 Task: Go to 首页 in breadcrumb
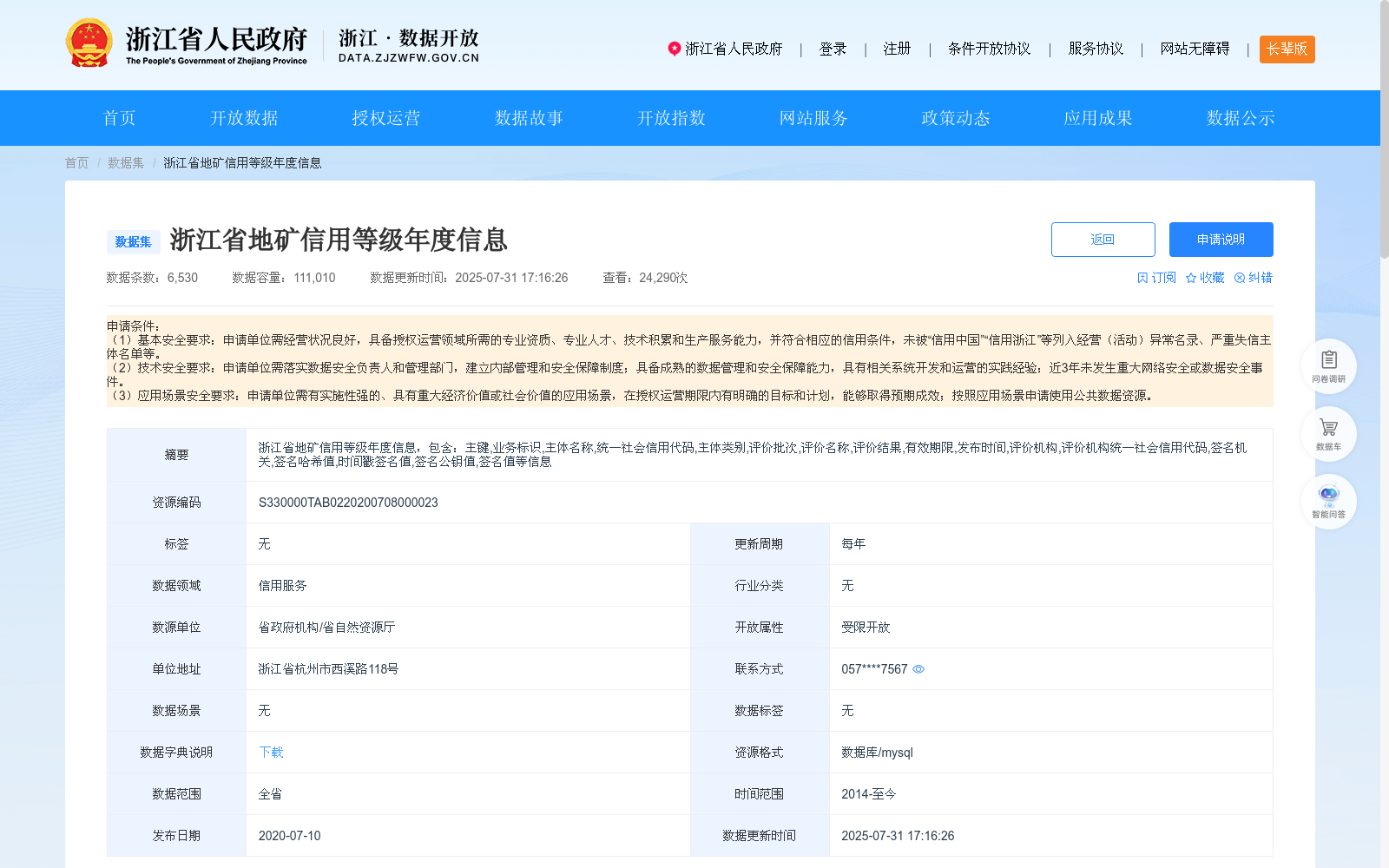(76, 163)
